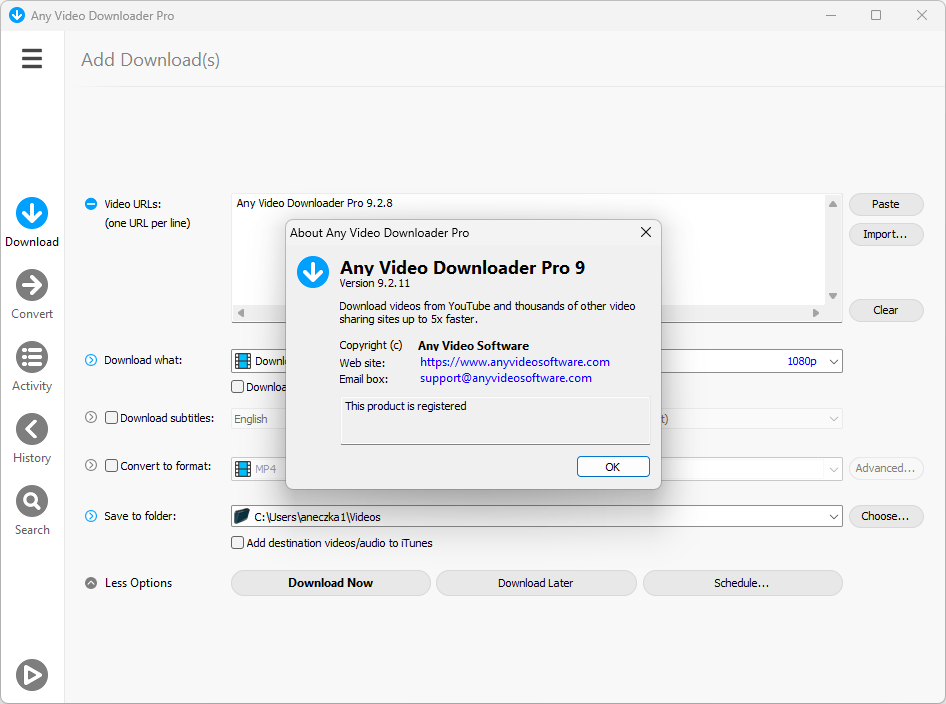The height and width of the screenshot is (704, 946).
Task: Click the URL box scroll right arrow
Action: point(816,312)
